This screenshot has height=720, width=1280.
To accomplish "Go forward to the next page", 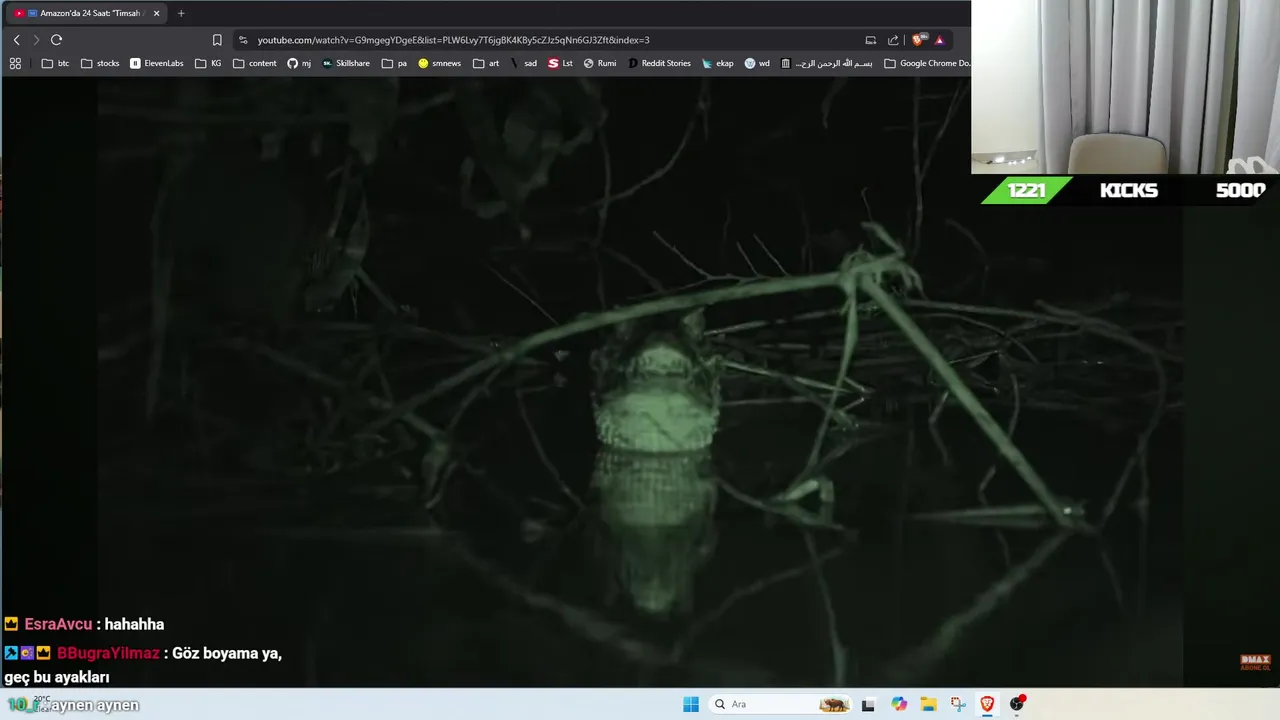I will coord(36,40).
